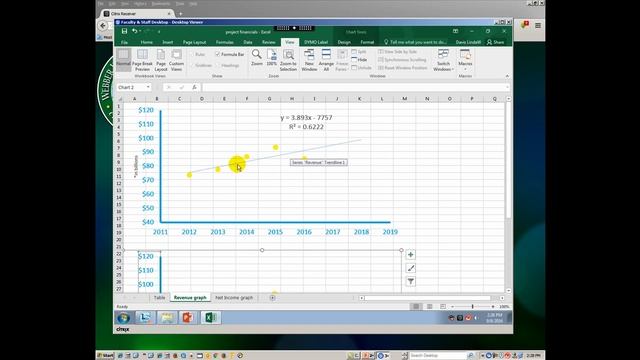Image resolution: width=640 pixels, height=360 pixels.
Task: Open the DYMO Label tab
Action: pos(316,42)
